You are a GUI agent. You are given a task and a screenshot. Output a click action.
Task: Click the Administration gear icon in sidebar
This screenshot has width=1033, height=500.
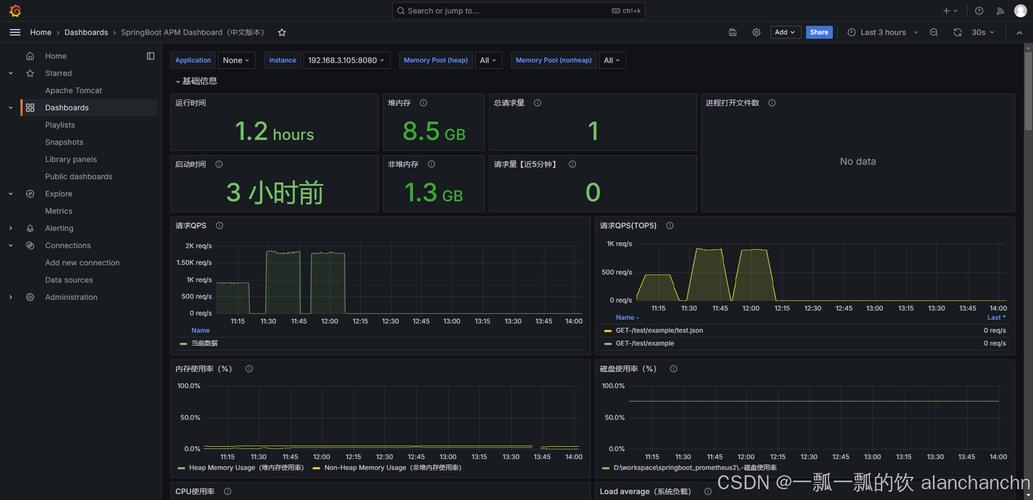[30, 297]
